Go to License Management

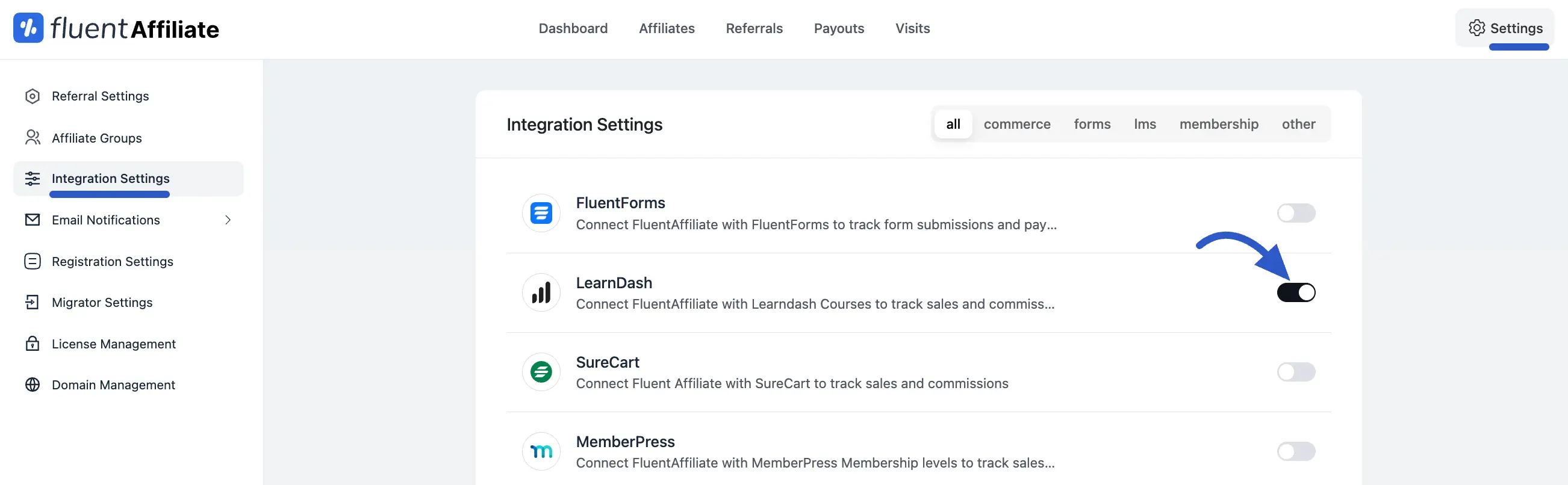click(128, 343)
